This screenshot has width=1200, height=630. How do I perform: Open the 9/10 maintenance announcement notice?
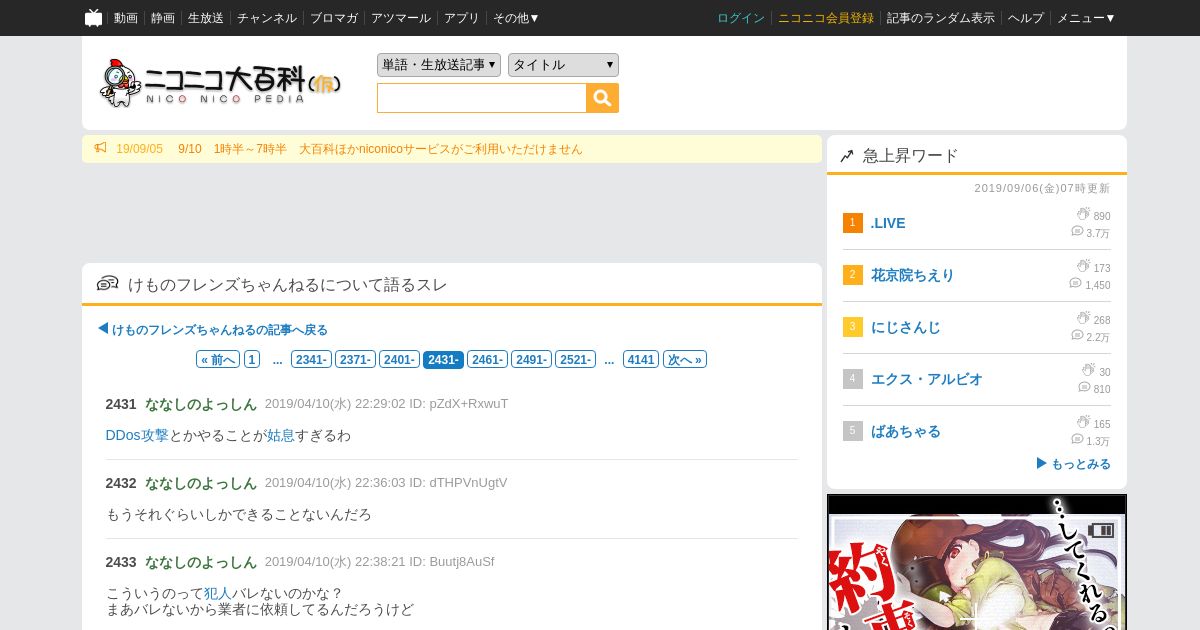[x=380, y=149]
